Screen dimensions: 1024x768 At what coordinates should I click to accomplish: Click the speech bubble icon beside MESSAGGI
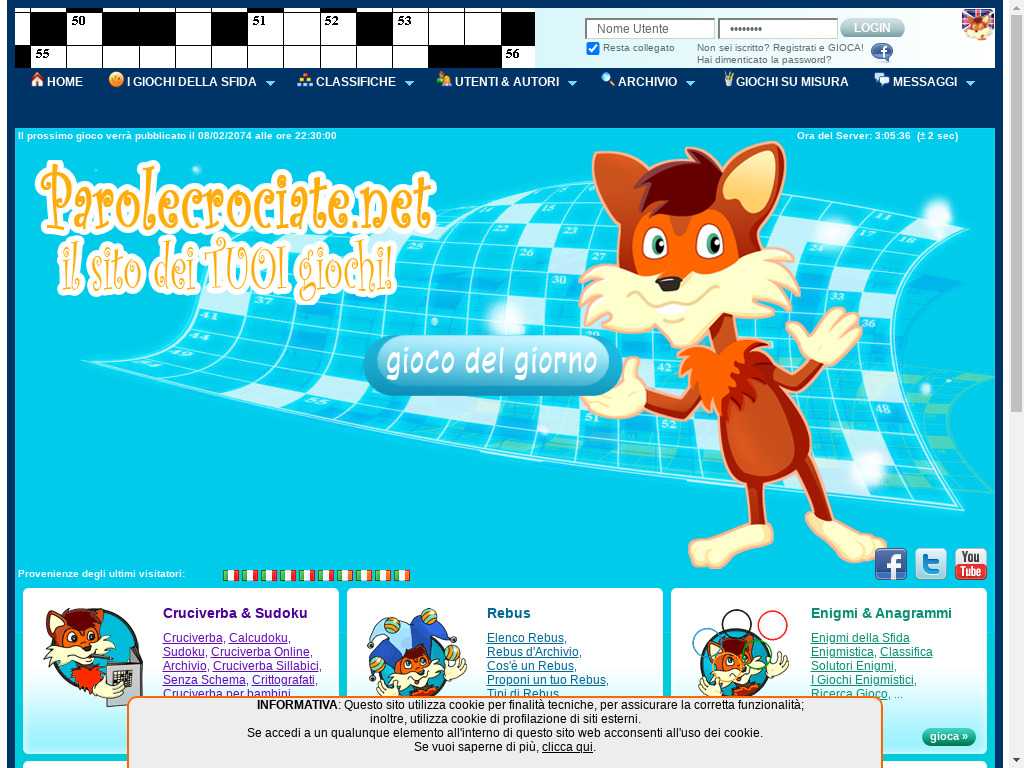click(882, 80)
